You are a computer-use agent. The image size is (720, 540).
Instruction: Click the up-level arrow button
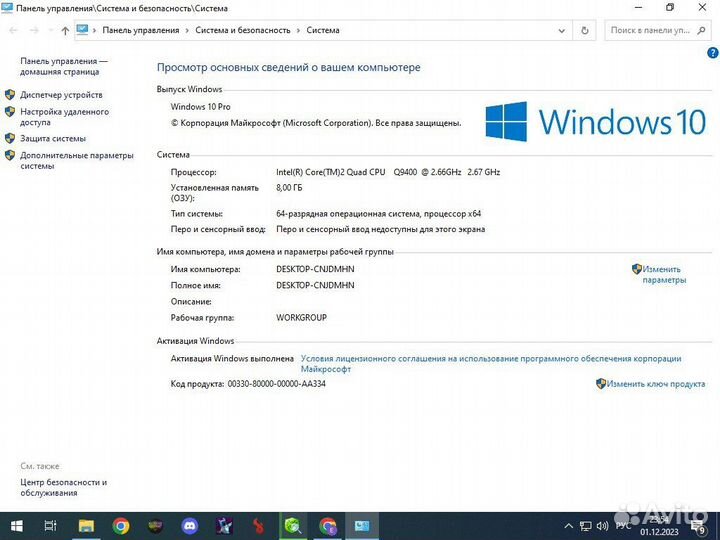65,31
